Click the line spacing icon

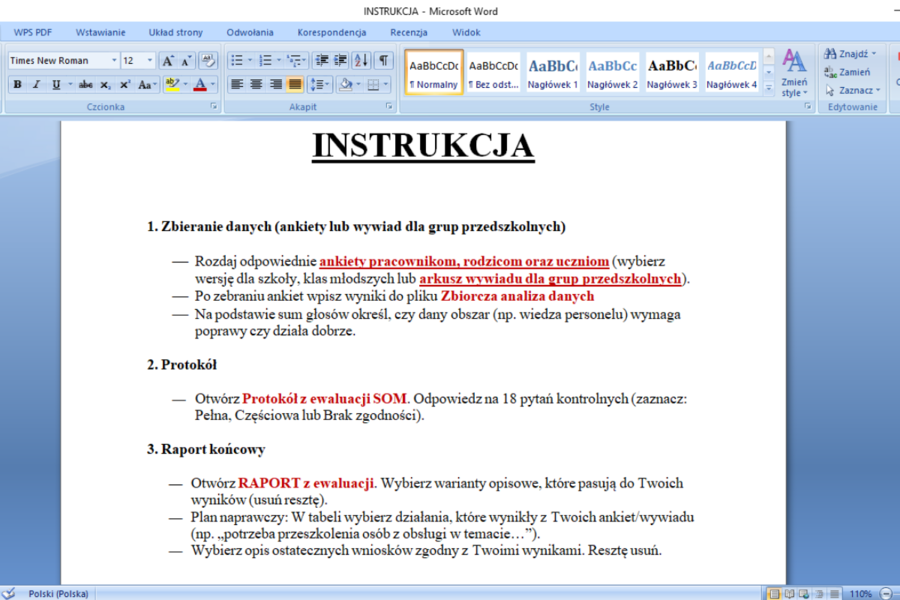(x=317, y=84)
